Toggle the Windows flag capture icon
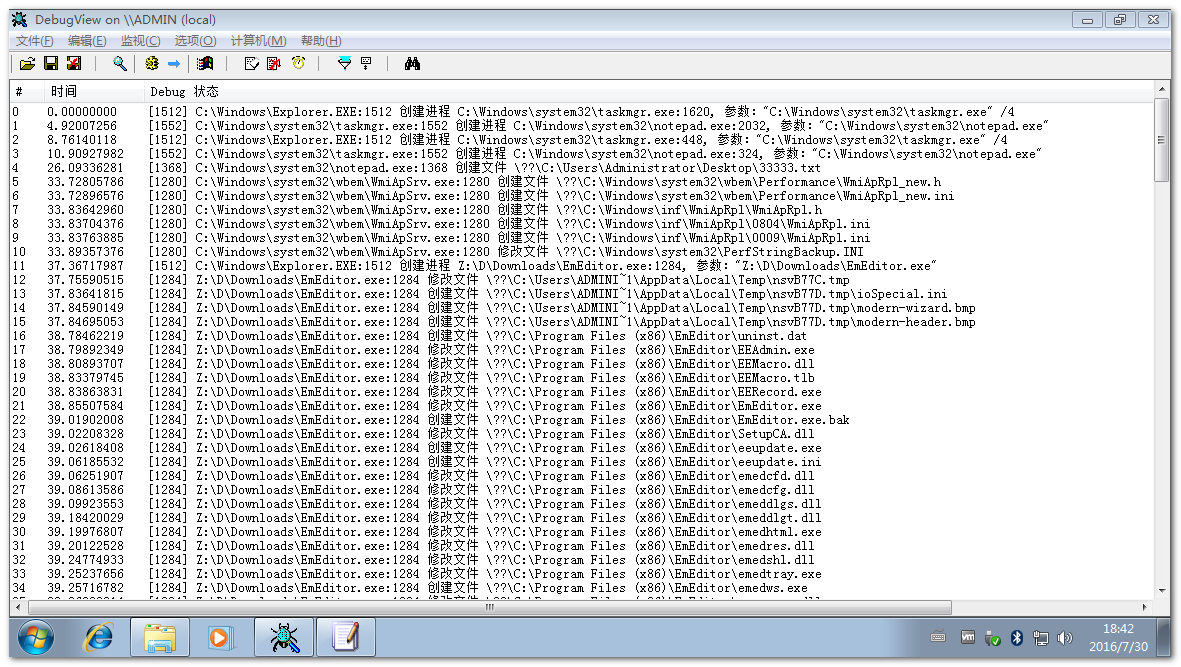The width and height of the screenshot is (1181, 667). click(205, 64)
